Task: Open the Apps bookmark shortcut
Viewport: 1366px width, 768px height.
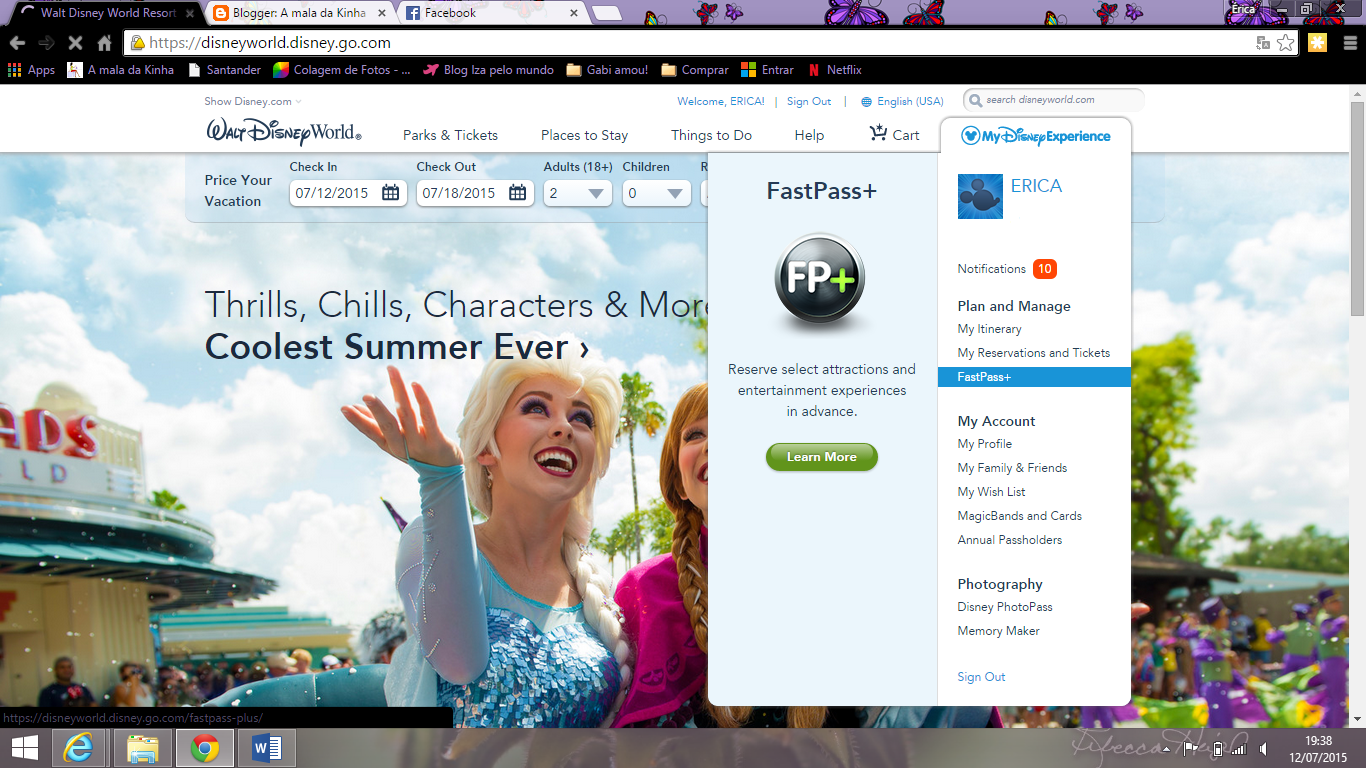Action: (x=31, y=70)
